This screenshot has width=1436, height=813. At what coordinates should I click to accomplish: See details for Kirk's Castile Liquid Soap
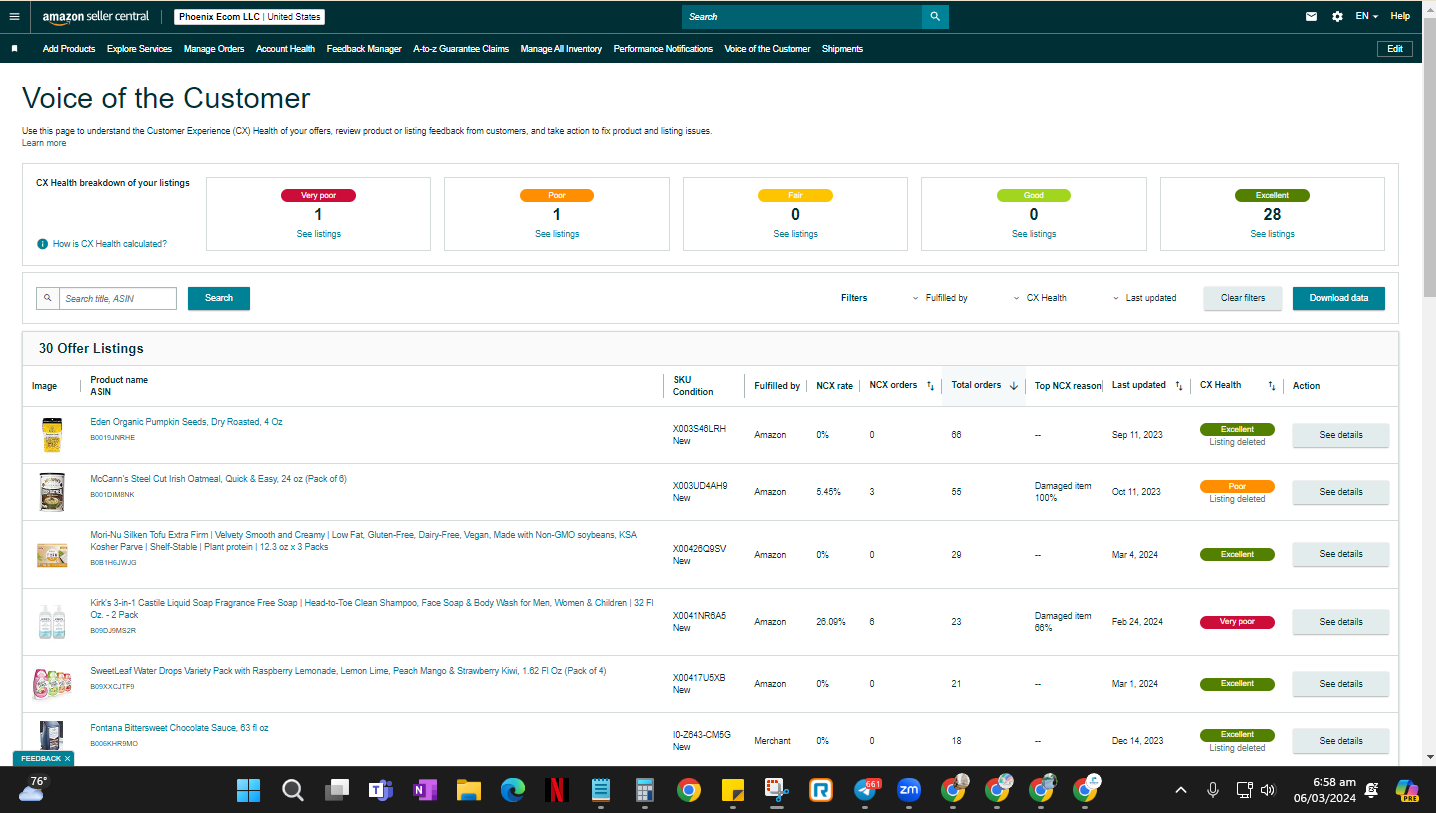pos(1341,622)
